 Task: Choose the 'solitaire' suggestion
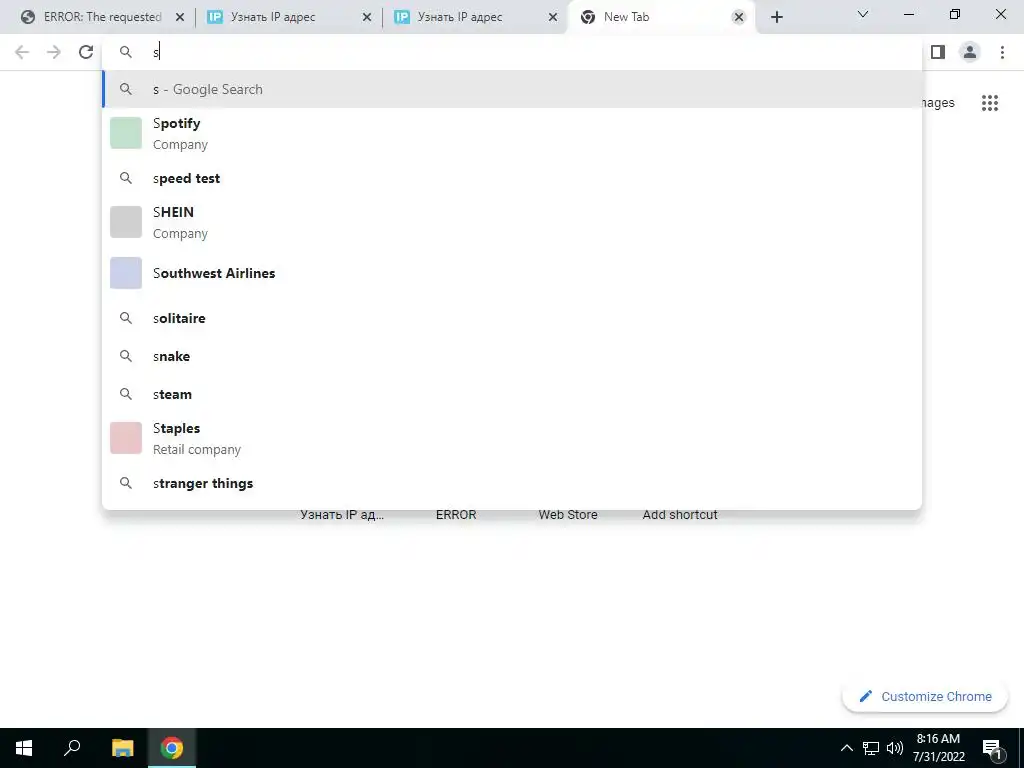[x=512, y=318]
